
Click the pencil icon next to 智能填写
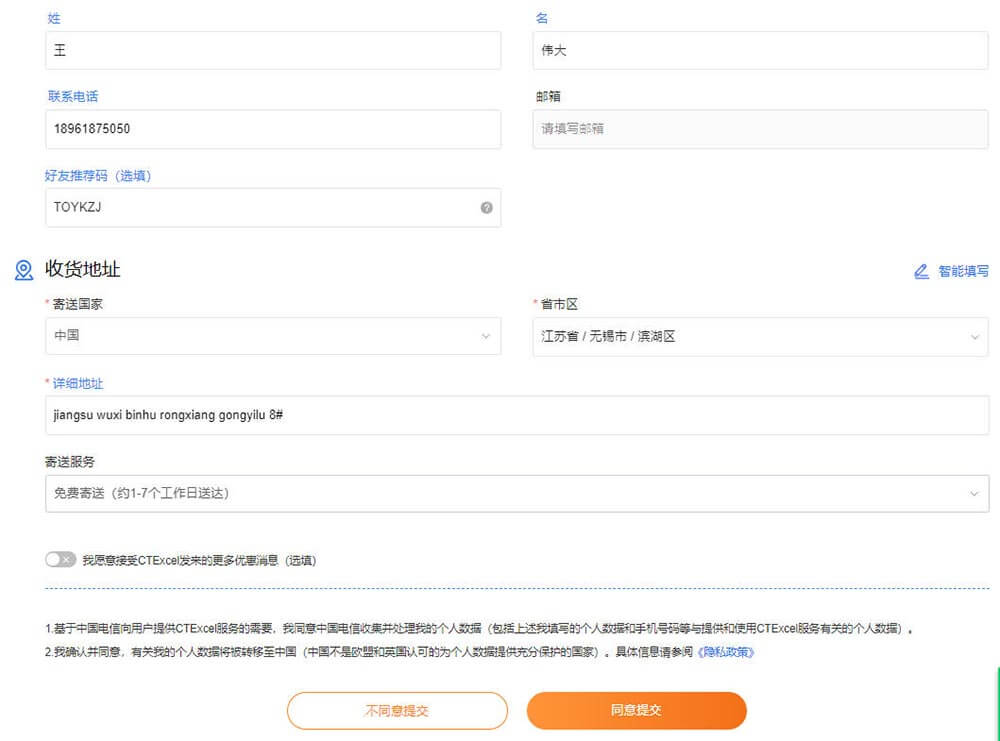[921, 272]
